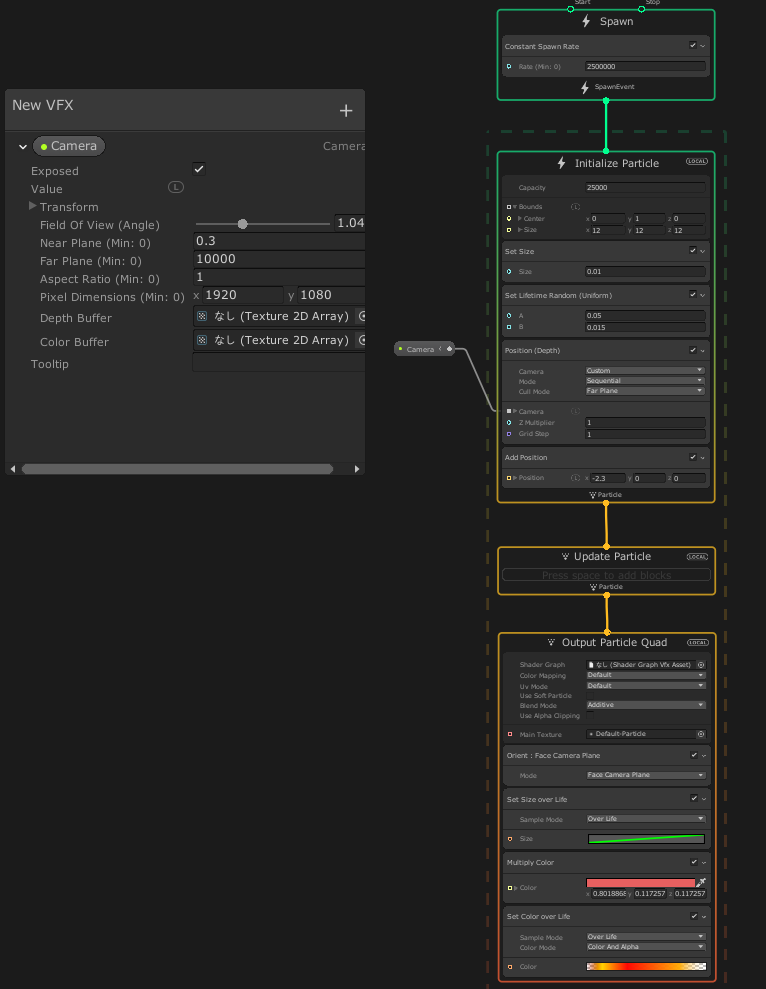The image size is (766, 989).
Task: Click the Capacity field showing 25000
Action: 645,187
